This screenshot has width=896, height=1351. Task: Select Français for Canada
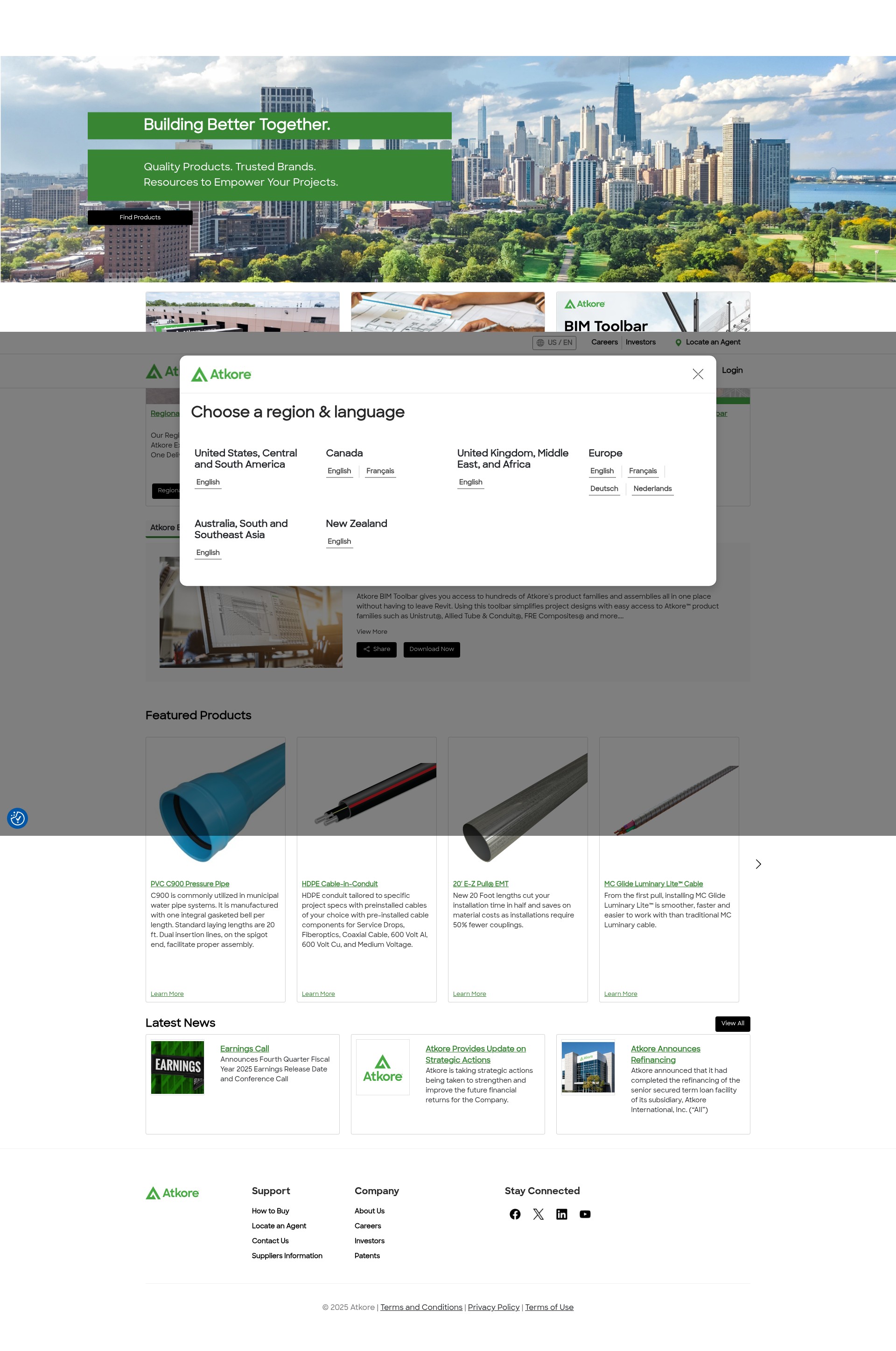[x=380, y=471]
